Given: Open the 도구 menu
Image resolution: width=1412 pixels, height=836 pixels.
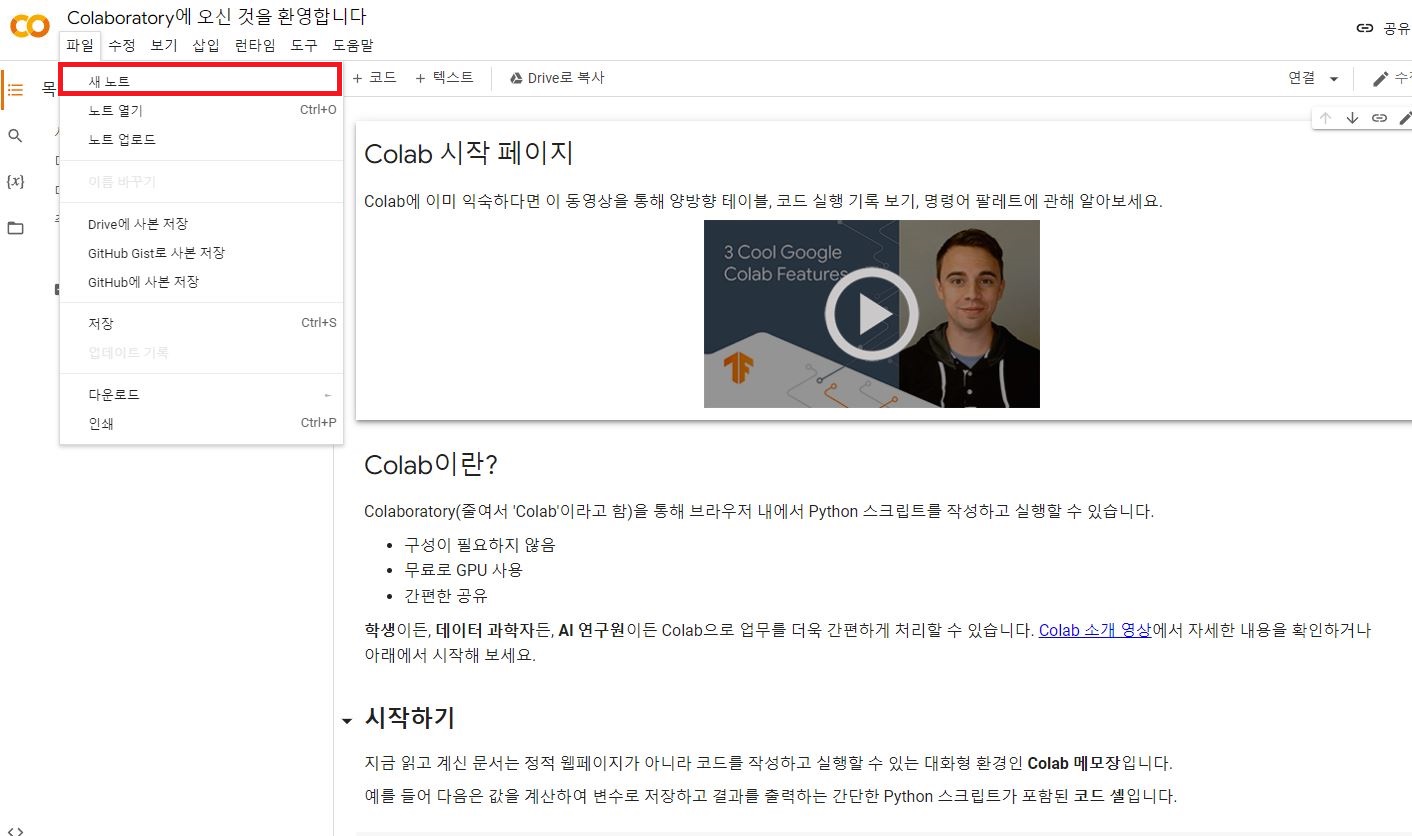Looking at the screenshot, I should click(x=304, y=45).
